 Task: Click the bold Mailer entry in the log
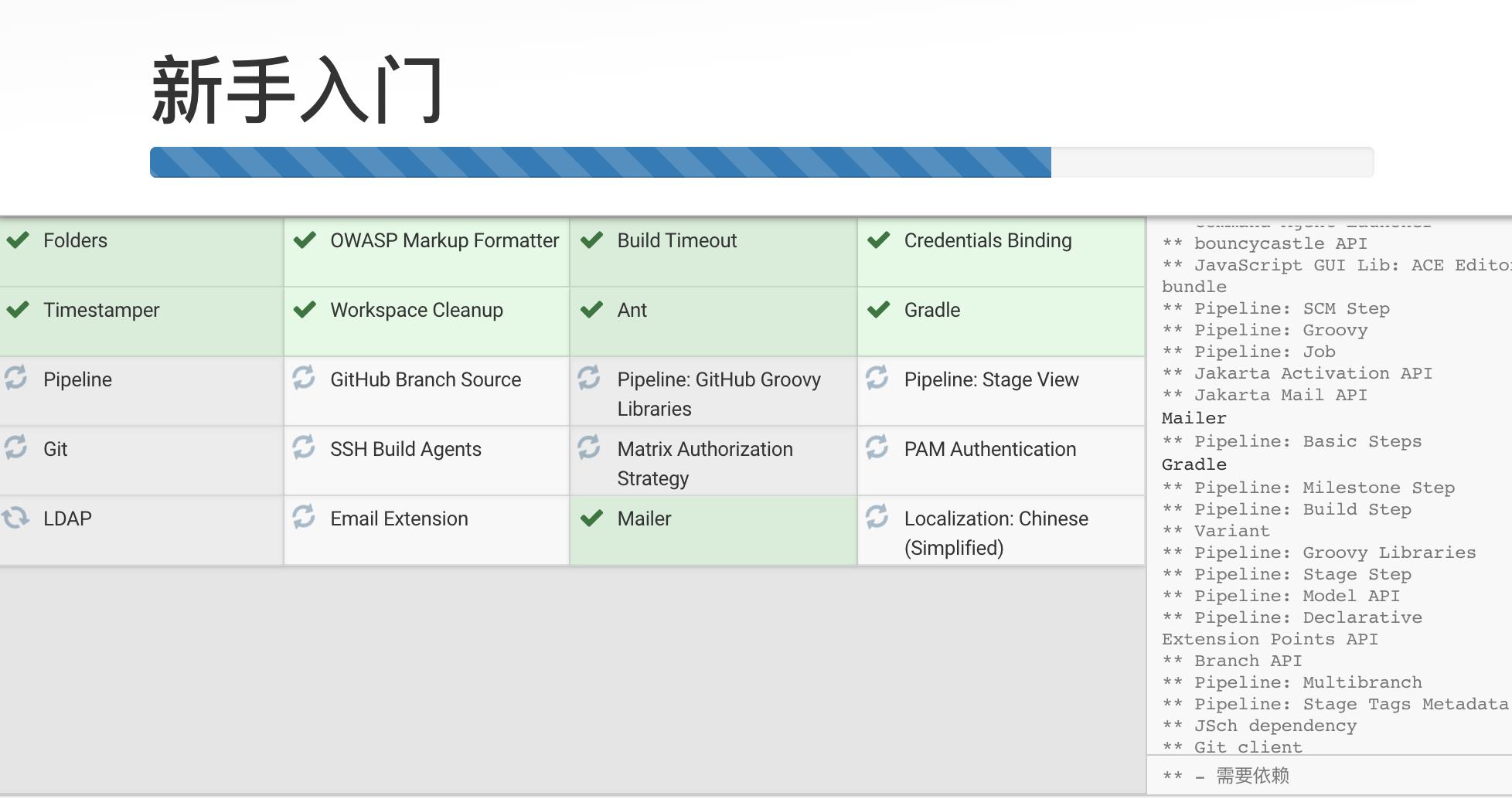pyautogui.click(x=1194, y=418)
